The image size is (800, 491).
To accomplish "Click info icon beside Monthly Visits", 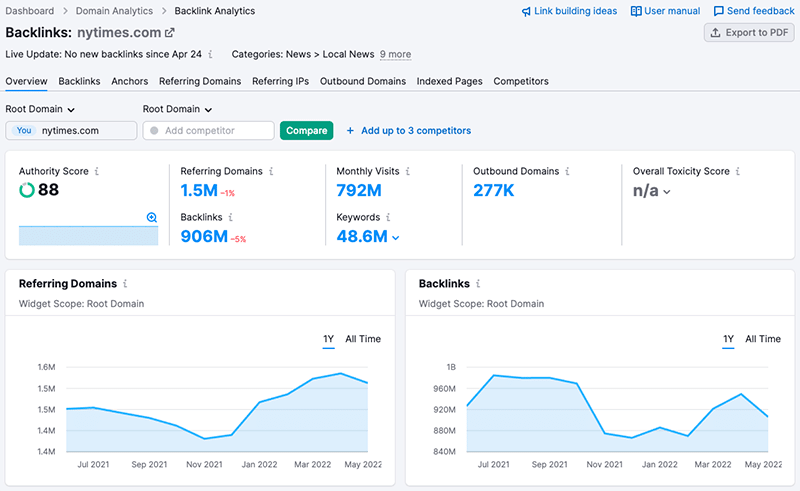I will [408, 171].
